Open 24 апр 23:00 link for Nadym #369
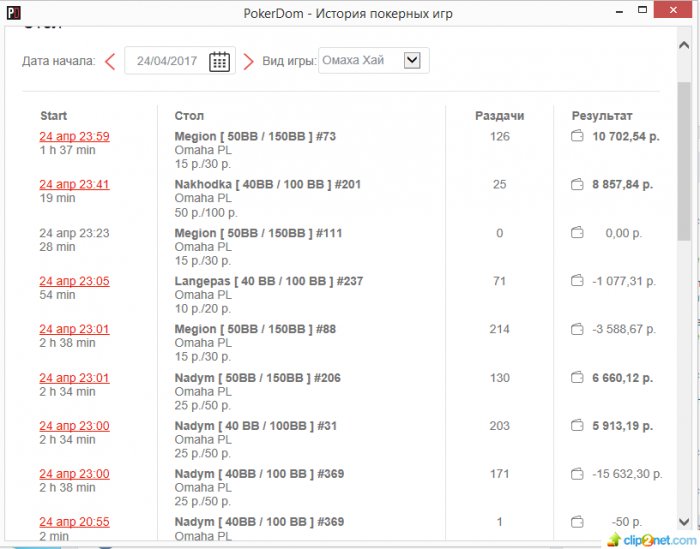The height and width of the screenshot is (549, 700). tap(74, 474)
